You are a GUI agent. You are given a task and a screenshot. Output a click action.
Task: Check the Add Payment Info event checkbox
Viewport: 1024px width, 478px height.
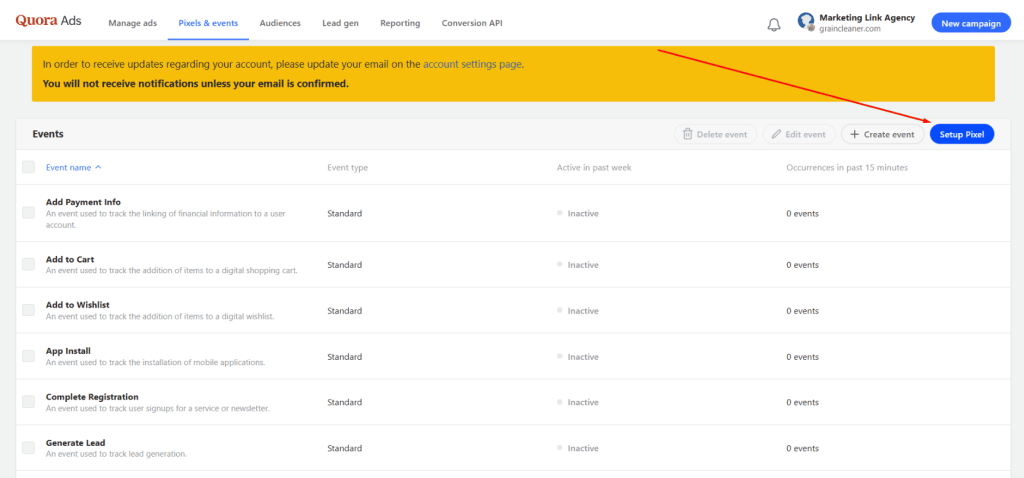pos(28,213)
